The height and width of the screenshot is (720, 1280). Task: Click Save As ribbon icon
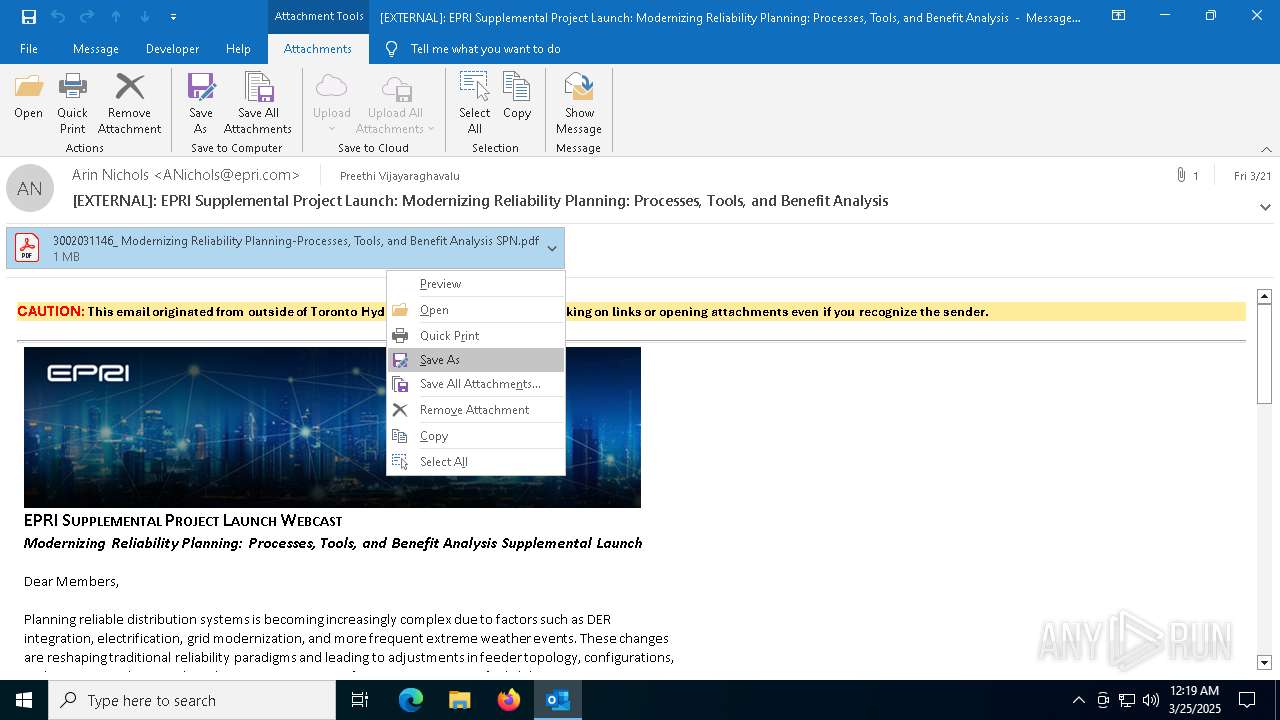201,104
